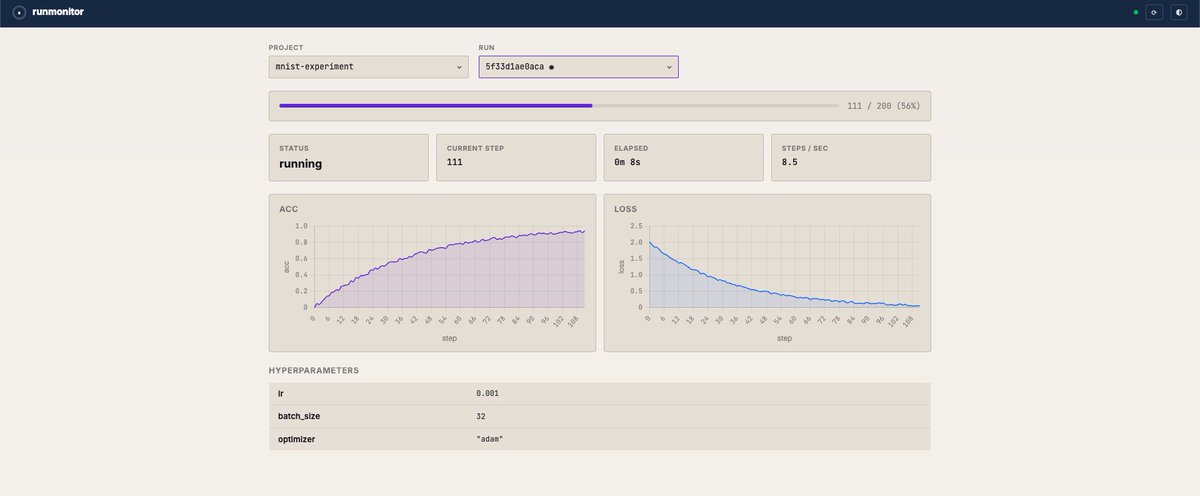Click the runmonitor brand name text
Viewport: 1200px width, 496px height.
[x=58, y=13]
